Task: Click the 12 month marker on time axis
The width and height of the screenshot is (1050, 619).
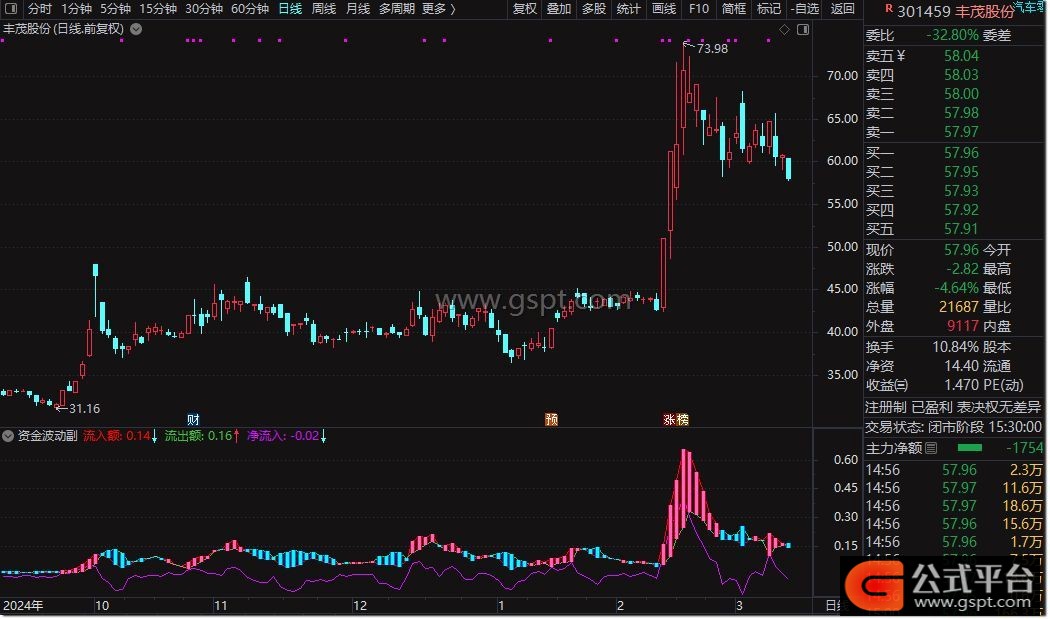Action: pyautogui.click(x=360, y=606)
